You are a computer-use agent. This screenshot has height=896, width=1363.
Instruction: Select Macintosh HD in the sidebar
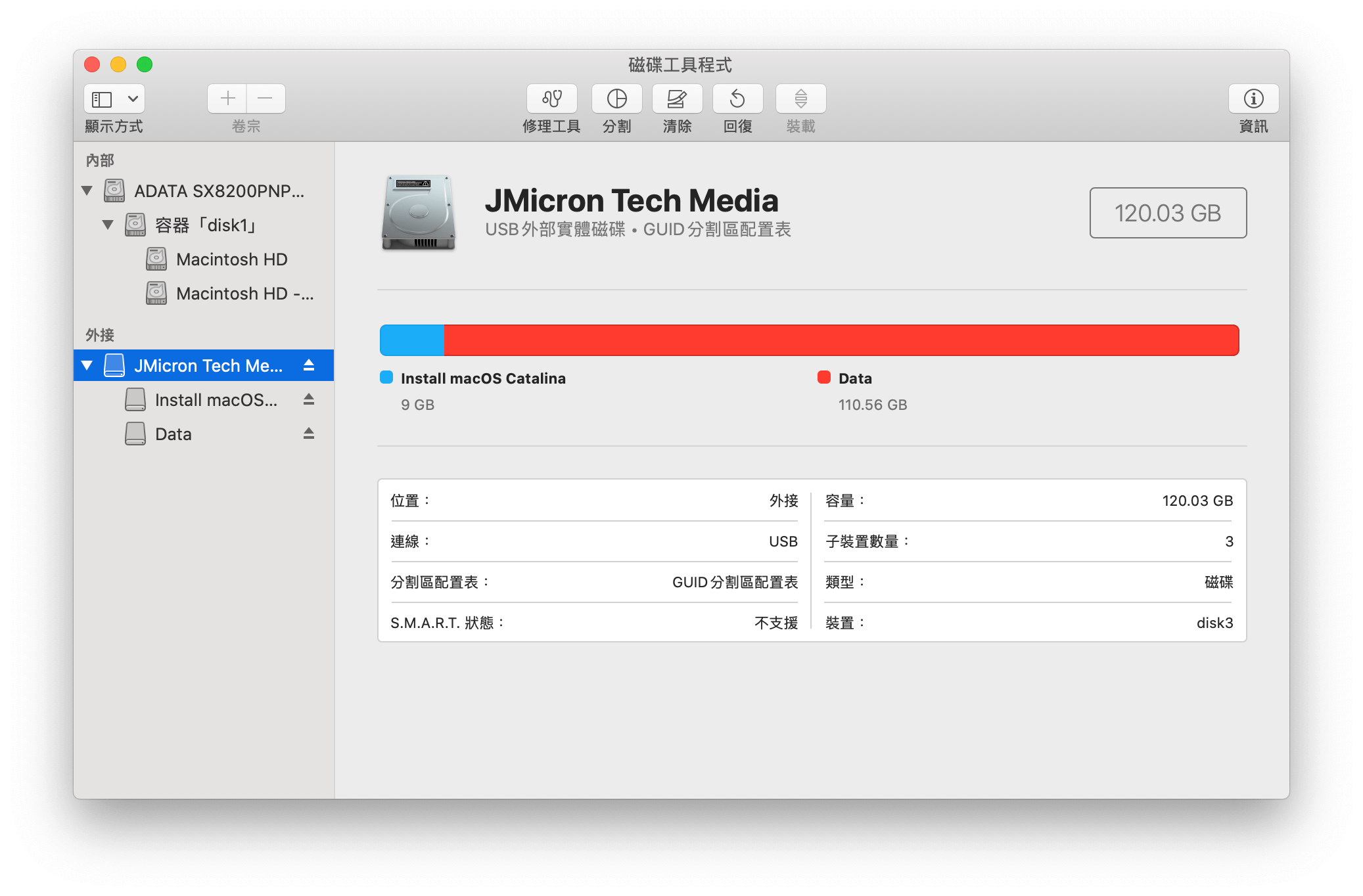[231, 259]
